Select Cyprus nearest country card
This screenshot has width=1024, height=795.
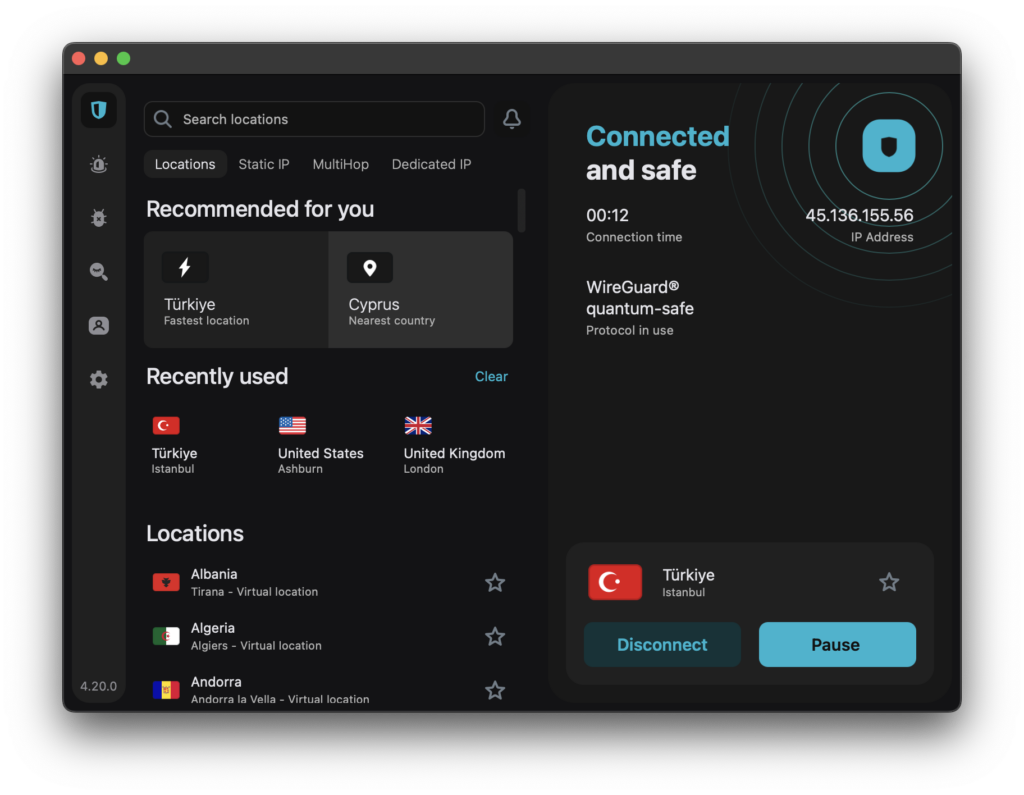(x=421, y=289)
